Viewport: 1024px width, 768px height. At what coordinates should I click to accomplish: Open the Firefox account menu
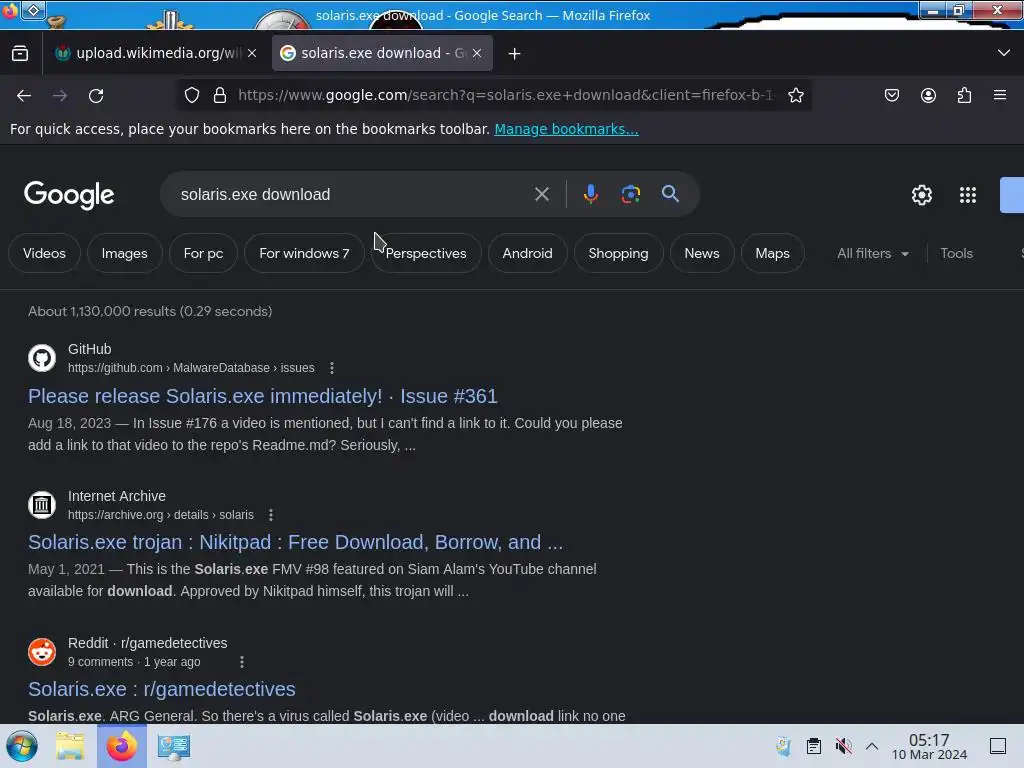(928, 95)
